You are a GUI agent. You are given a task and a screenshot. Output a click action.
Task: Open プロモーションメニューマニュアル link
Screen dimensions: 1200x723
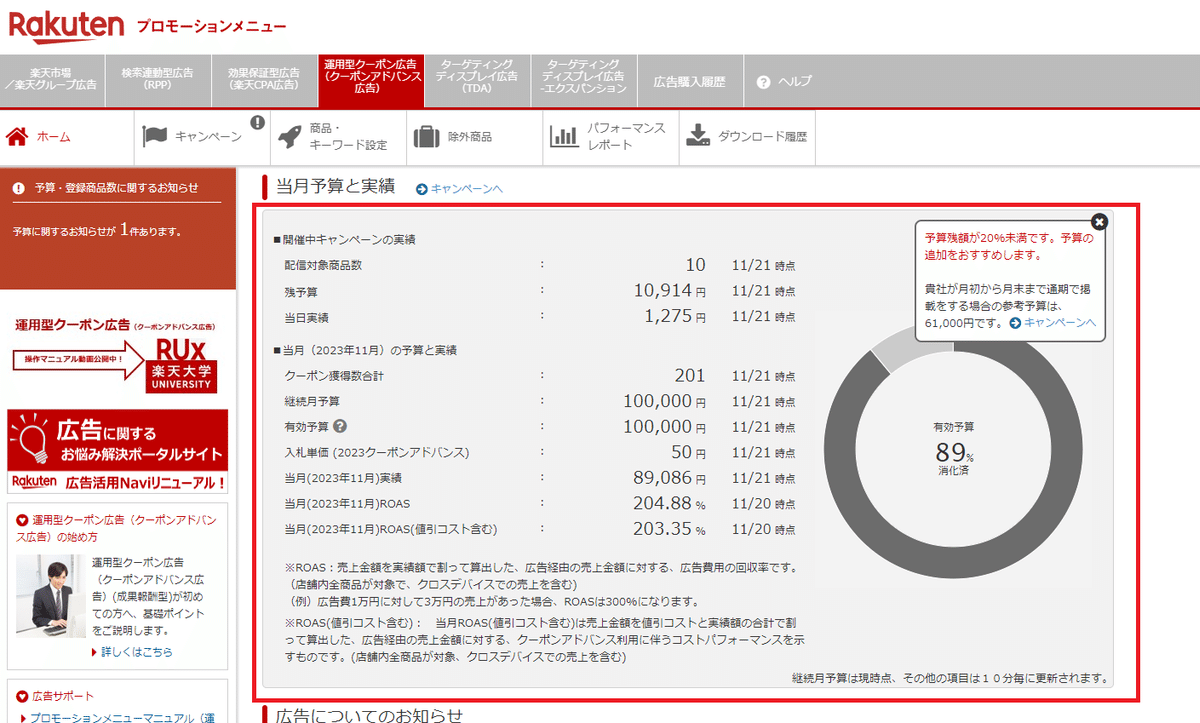(x=122, y=716)
